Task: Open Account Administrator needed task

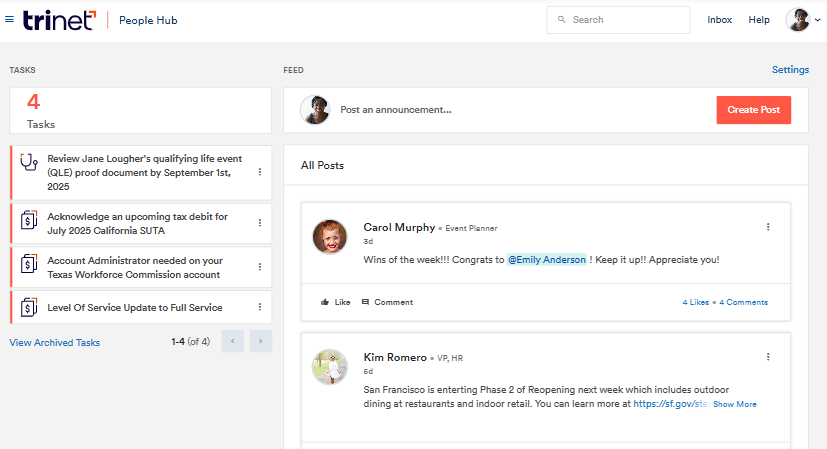Action: pyautogui.click(x=134, y=268)
